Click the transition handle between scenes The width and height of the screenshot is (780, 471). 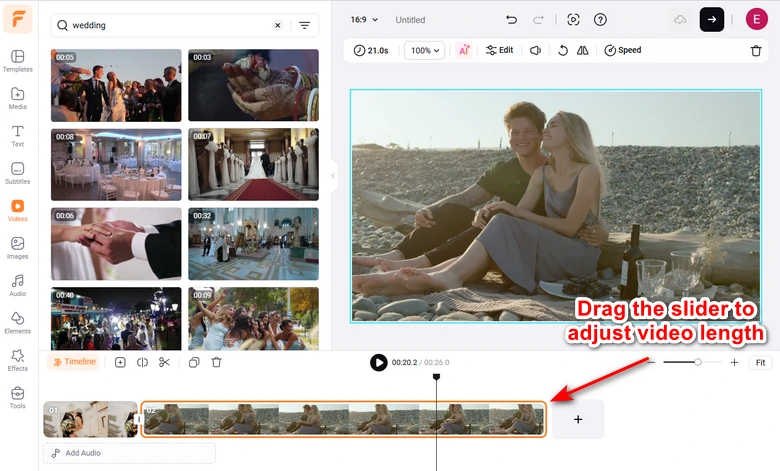(x=139, y=419)
